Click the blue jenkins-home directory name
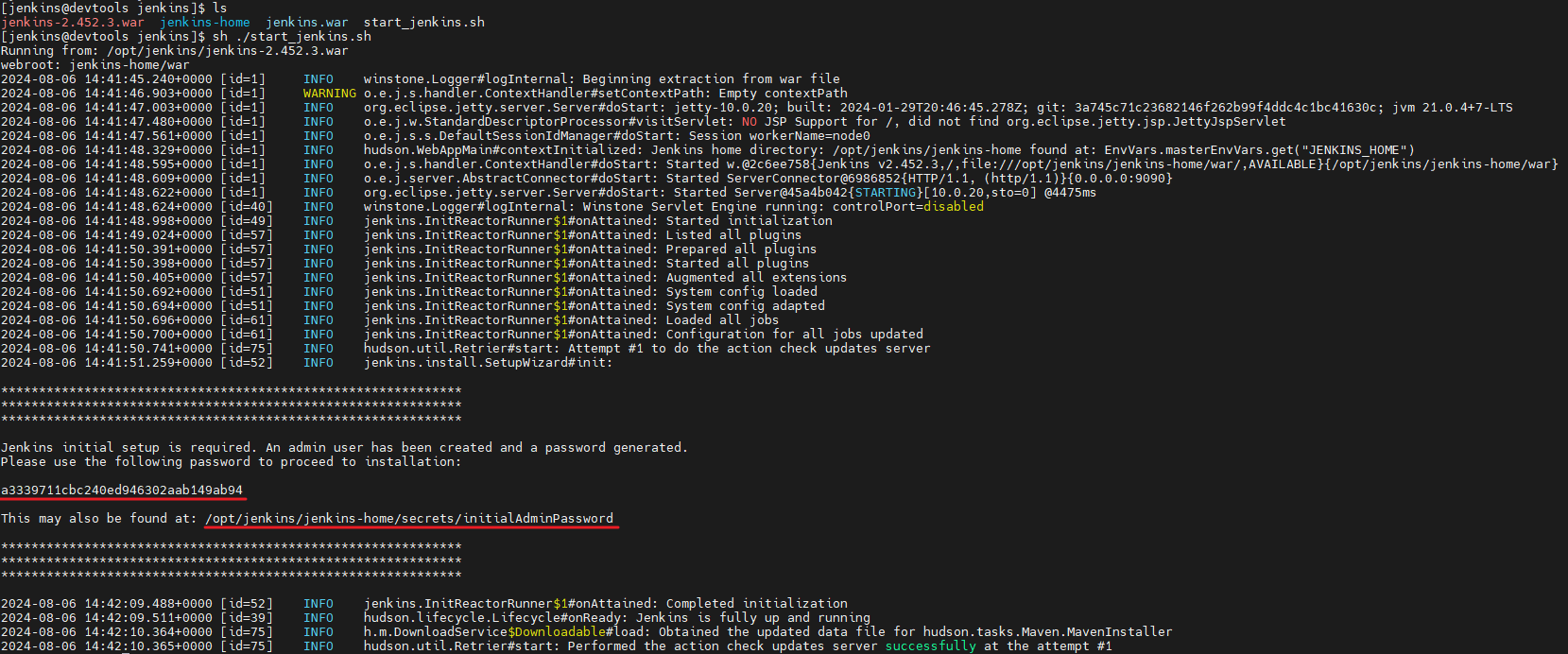Viewport: 1568px width, 654px height. (x=205, y=22)
